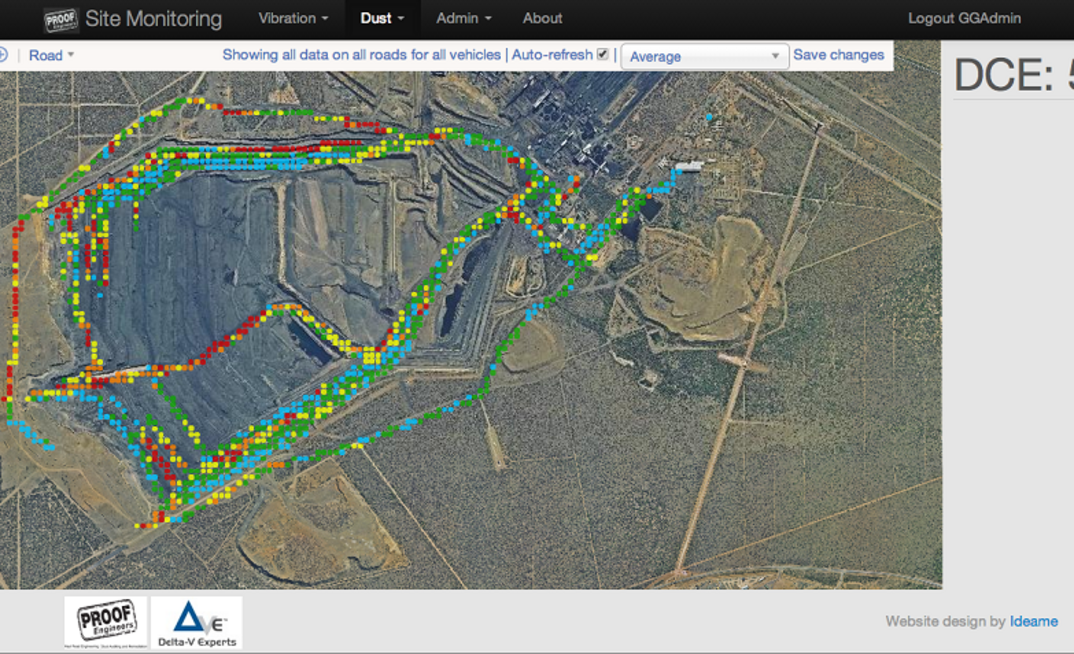
Task: Go to the About page
Action: 542,18
